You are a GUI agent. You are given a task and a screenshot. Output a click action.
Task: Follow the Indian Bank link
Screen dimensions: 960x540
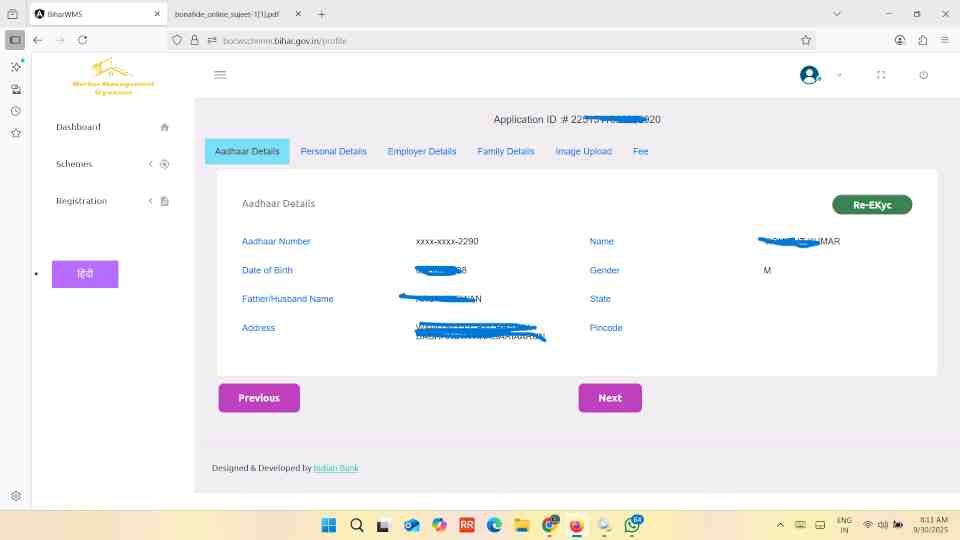click(x=336, y=468)
